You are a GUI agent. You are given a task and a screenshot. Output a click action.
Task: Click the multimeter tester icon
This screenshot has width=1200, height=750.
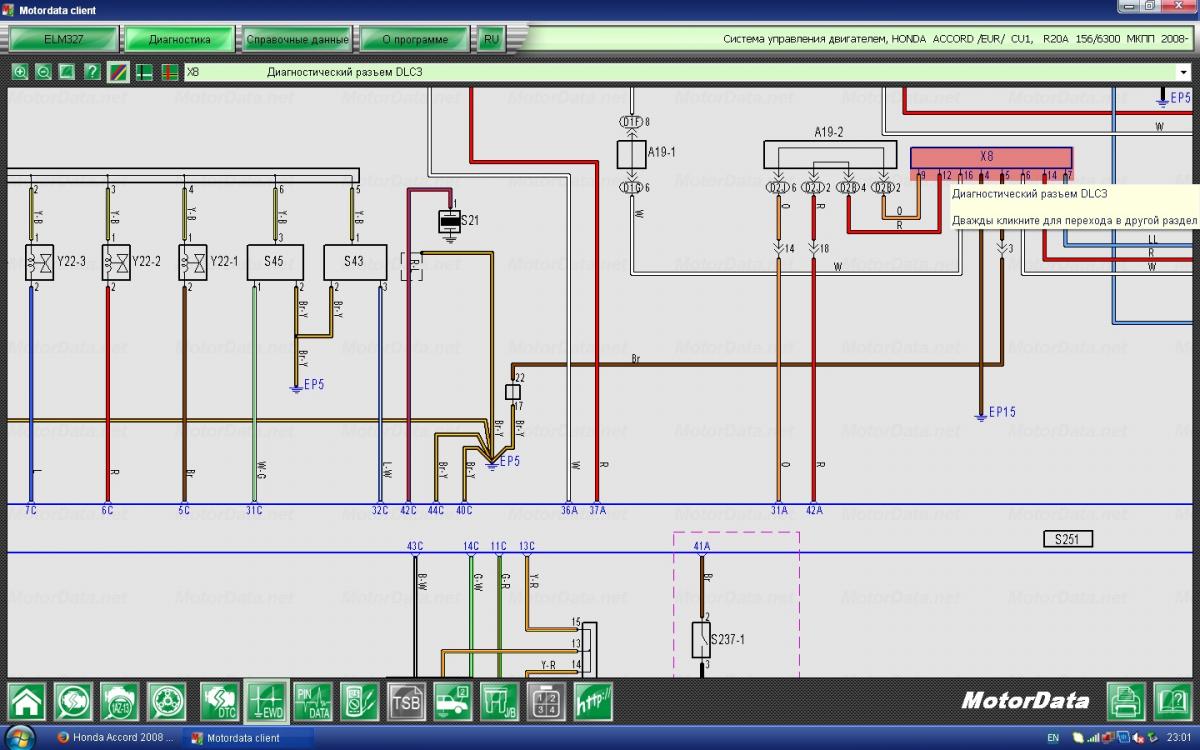[x=359, y=701]
